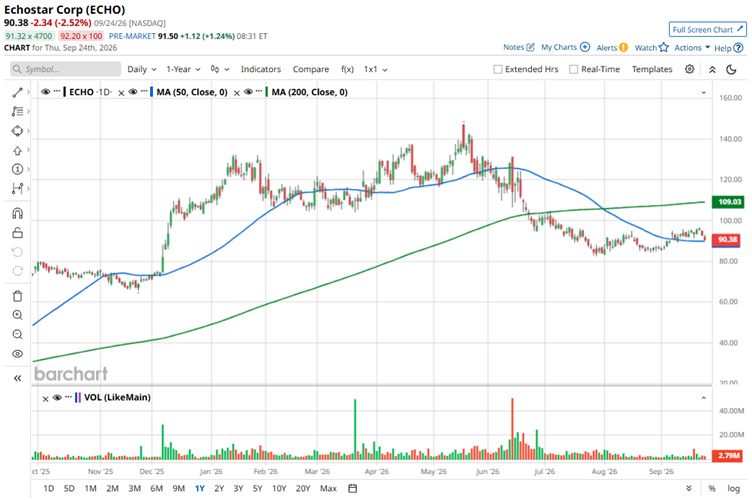Select the trend line drawing tool
This screenshot has width=752, height=500.
coord(17,92)
